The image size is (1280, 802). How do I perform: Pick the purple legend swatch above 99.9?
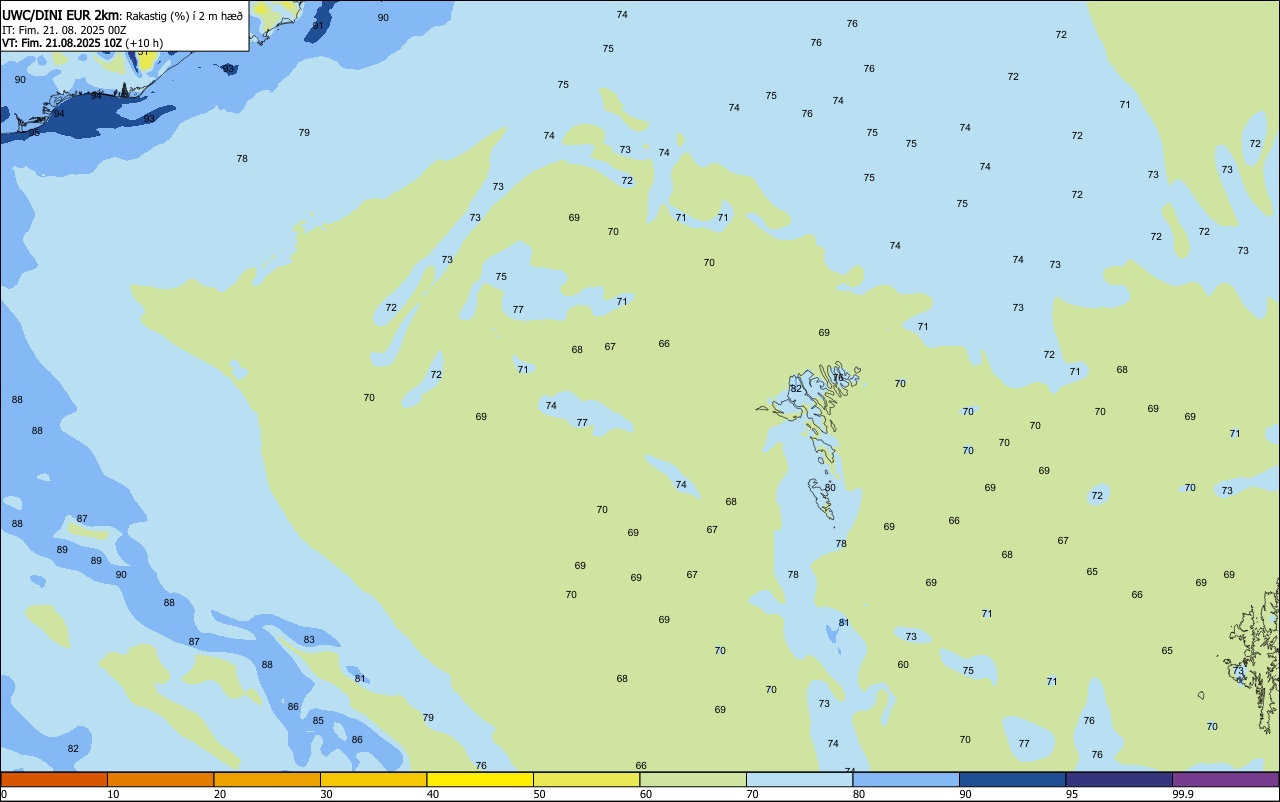pos(1225,779)
